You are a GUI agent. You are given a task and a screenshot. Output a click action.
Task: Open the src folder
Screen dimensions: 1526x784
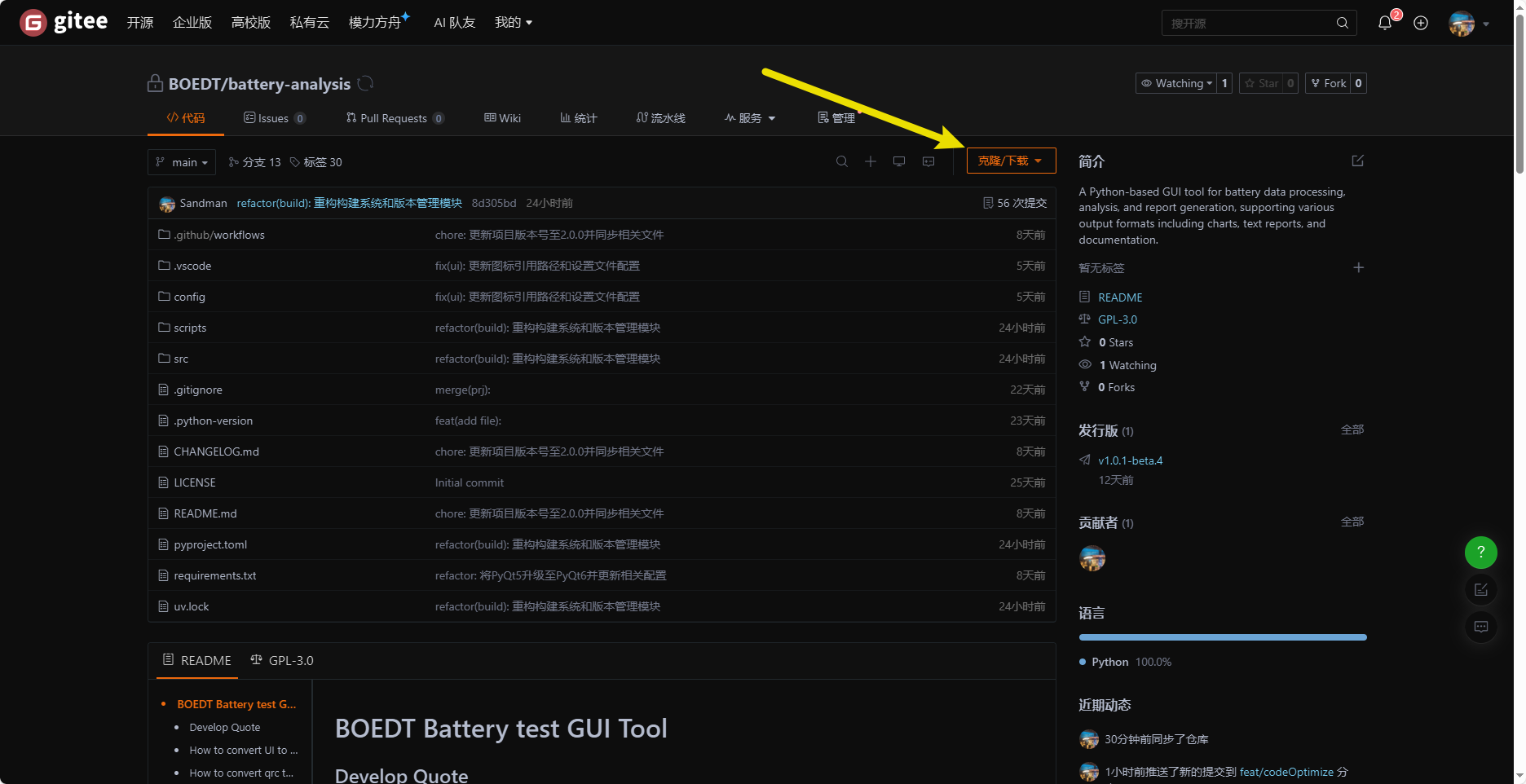point(181,359)
